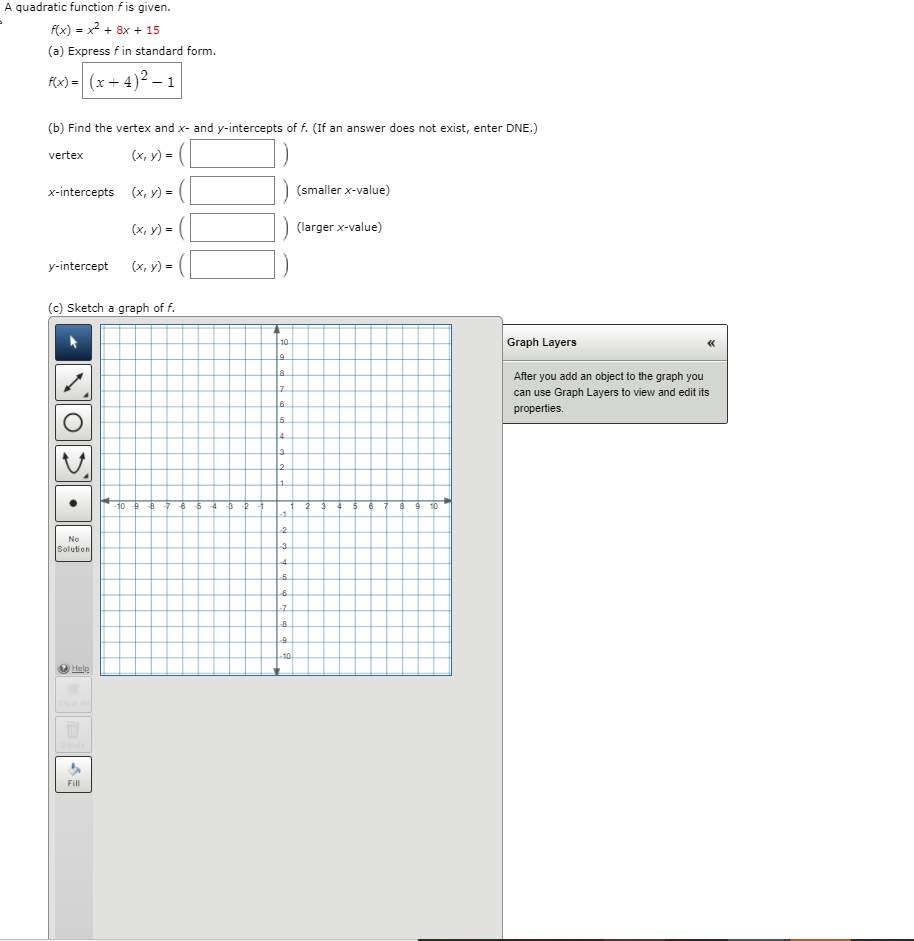This screenshot has width=914, height=941.
Task: Click inside the vertex answer box
Action: (x=231, y=153)
